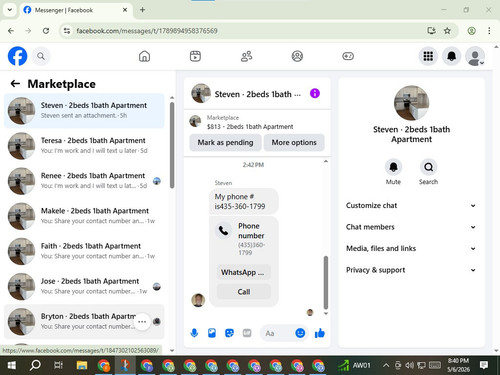500x375 pixels.
Task: Click the phone icon in contact card
Action: click(x=223, y=231)
